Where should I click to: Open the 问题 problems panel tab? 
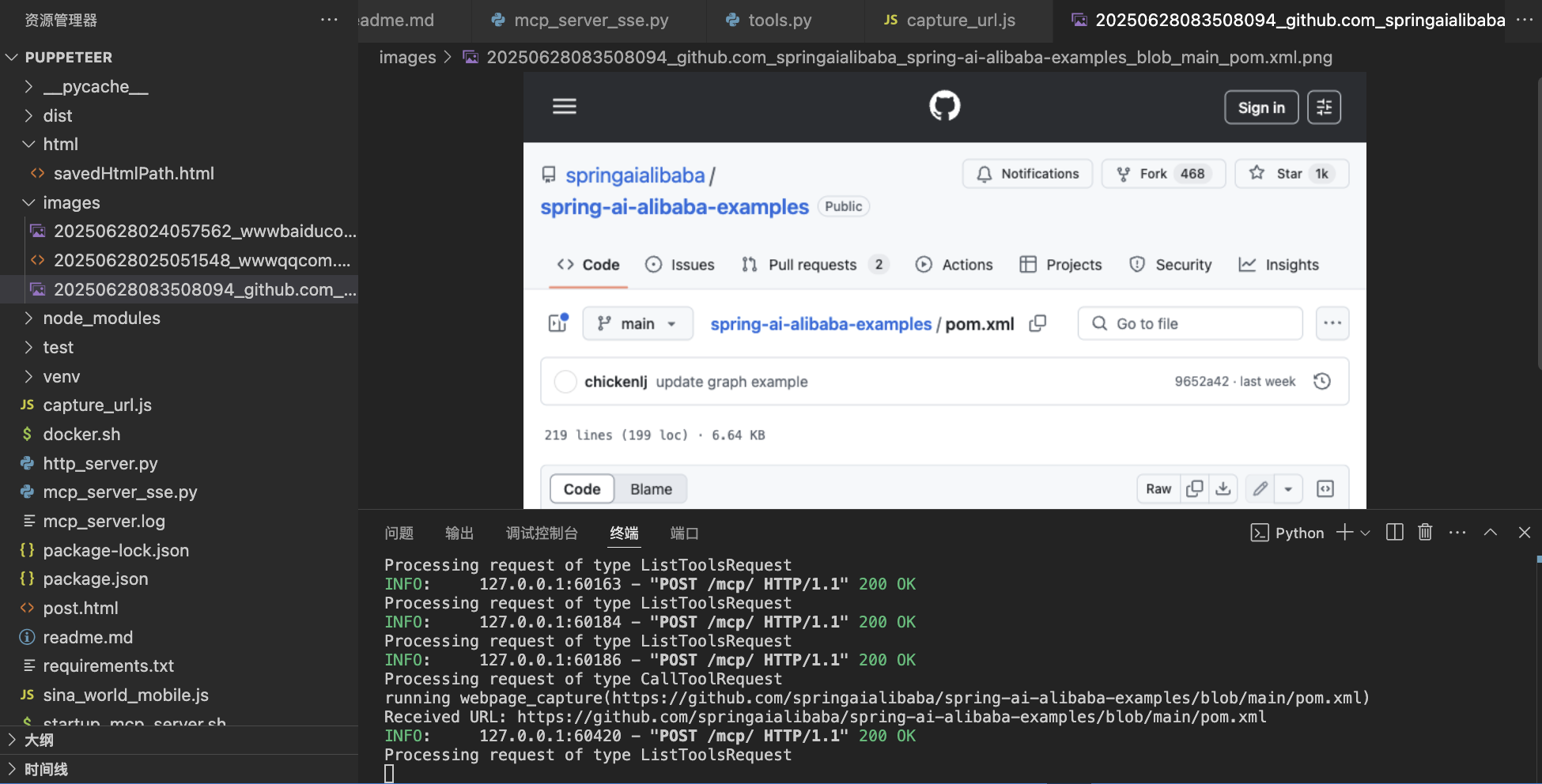tap(399, 533)
